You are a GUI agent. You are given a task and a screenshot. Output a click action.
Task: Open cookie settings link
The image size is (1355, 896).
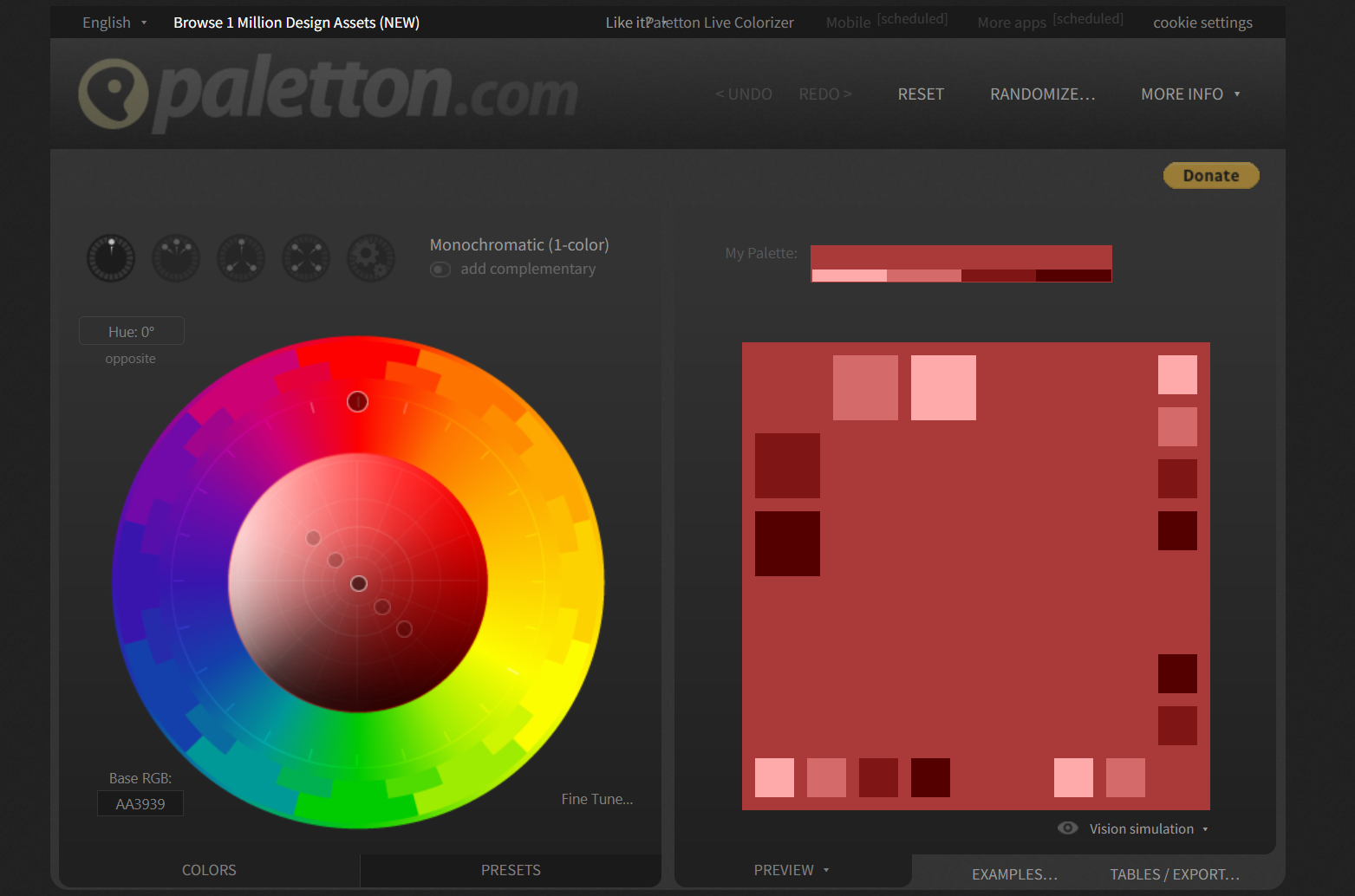pos(1202,23)
